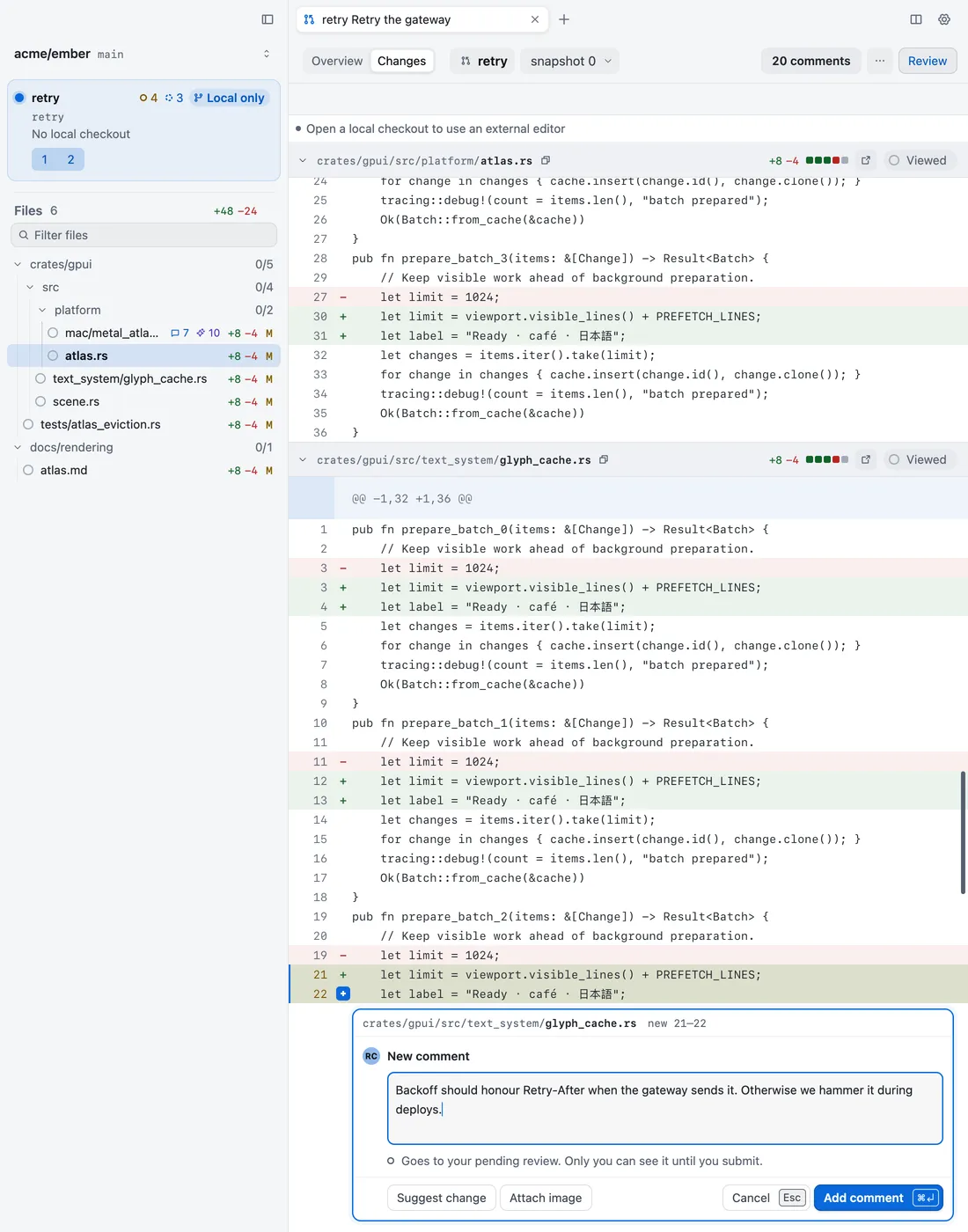This screenshot has height=1232, width=968.
Task: Copy atlas.rs file path icon
Action: (x=546, y=160)
